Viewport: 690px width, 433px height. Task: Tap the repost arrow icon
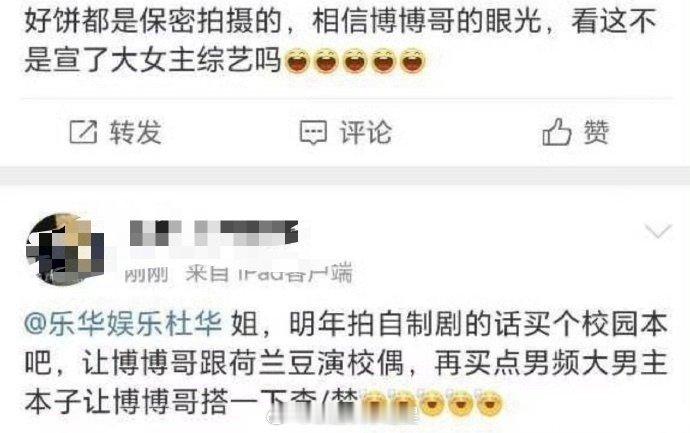coord(83,132)
